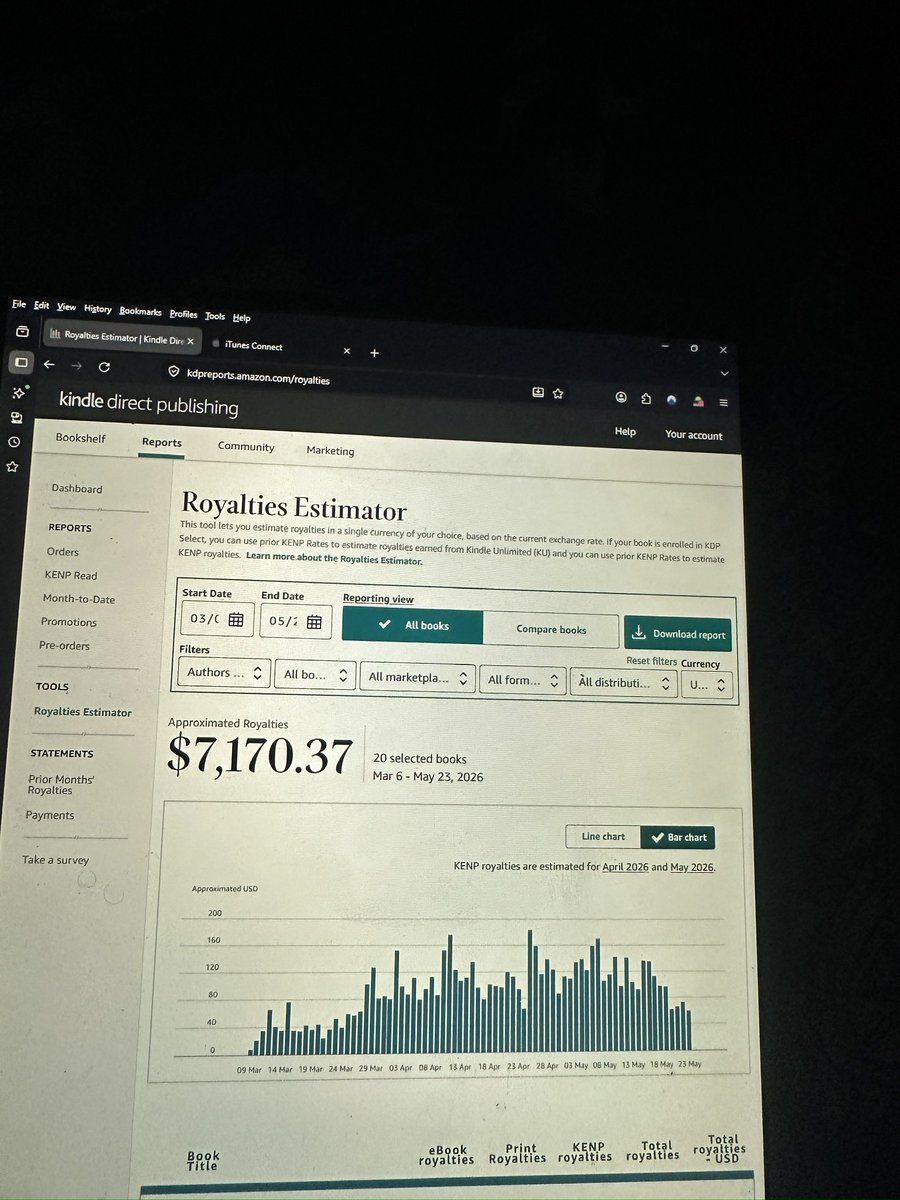Click the Help link in KDP header

pos(625,431)
